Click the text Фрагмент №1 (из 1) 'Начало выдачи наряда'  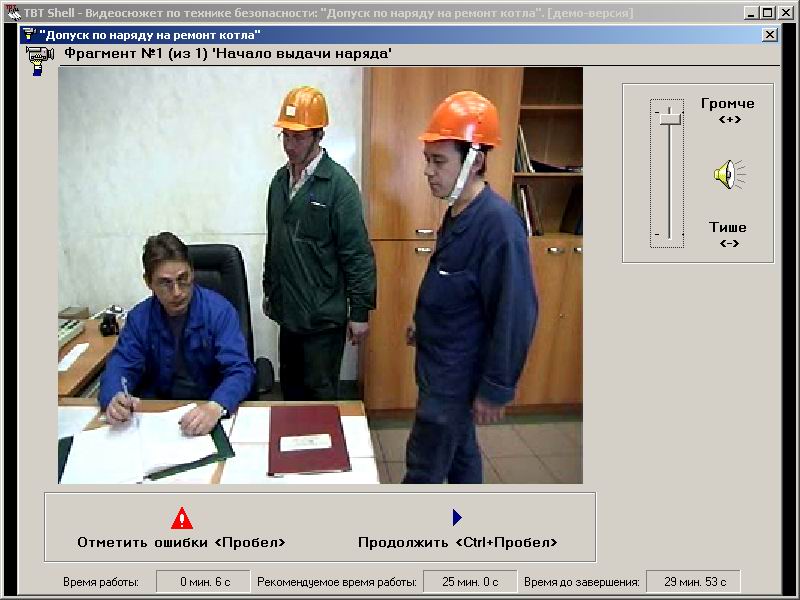point(228,53)
